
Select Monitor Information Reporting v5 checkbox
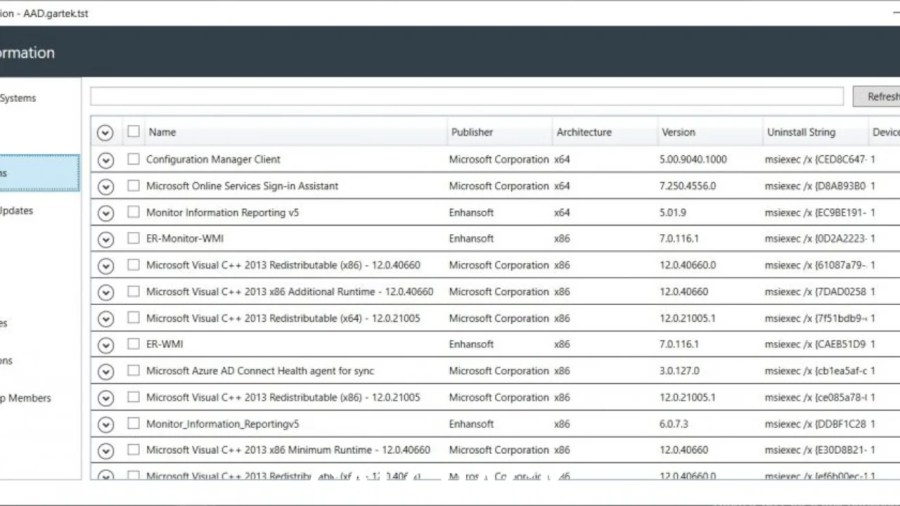click(133, 212)
